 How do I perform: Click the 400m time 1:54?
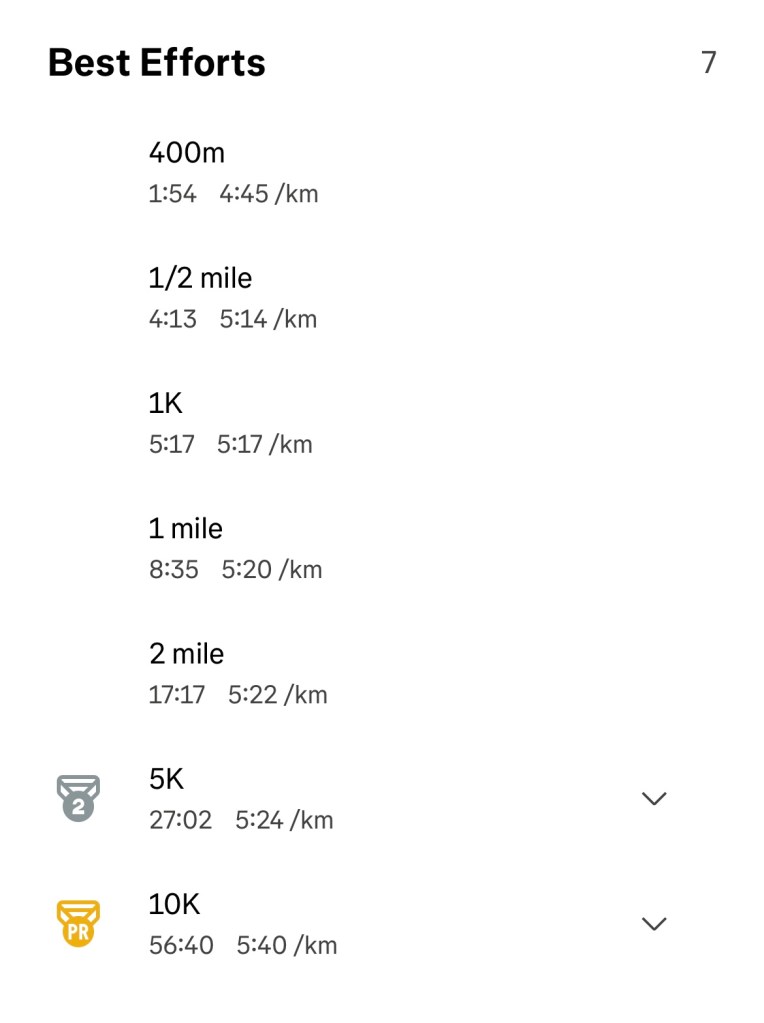(172, 194)
